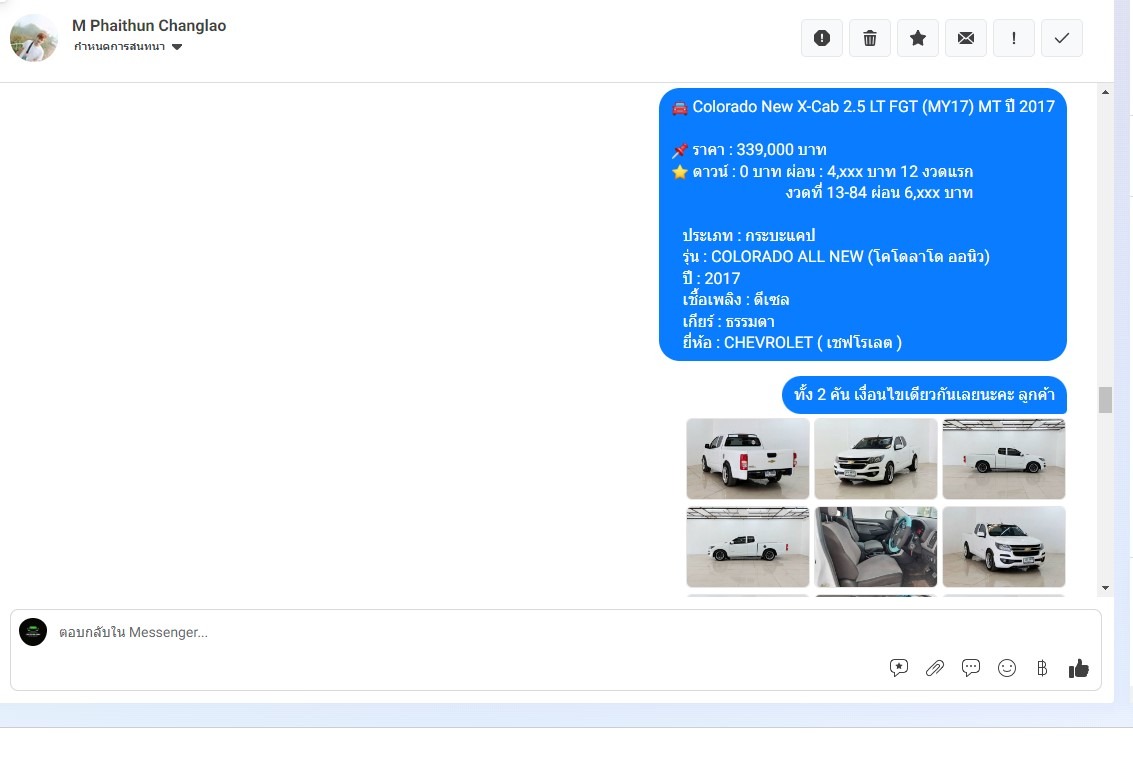The width and height of the screenshot is (1133, 770).
Task: Open second-row right front-angle pickup photo
Action: click(x=1004, y=547)
